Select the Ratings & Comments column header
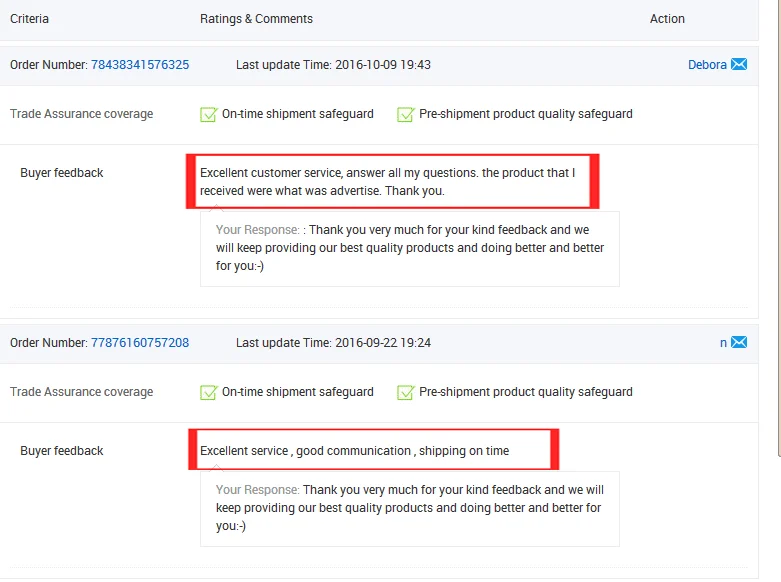 (256, 19)
